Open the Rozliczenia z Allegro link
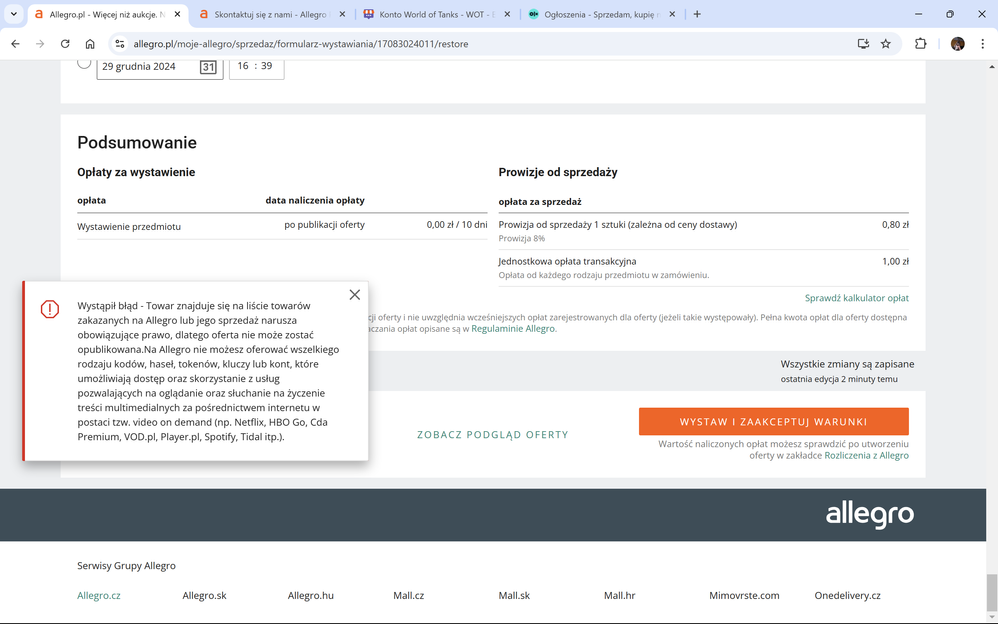This screenshot has height=624, width=998. 866,455
